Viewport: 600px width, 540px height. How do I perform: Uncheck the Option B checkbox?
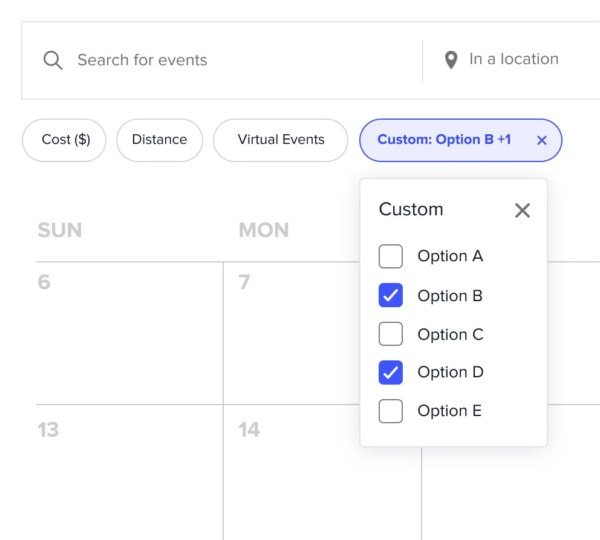pyautogui.click(x=391, y=295)
